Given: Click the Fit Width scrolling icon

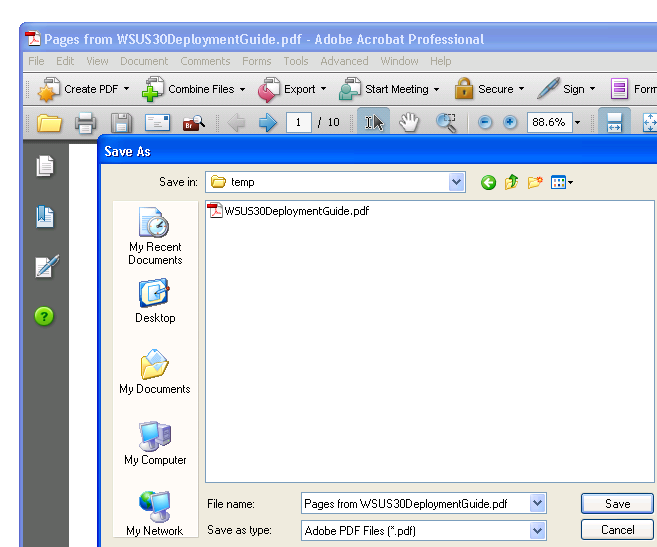Looking at the screenshot, I should 614,122.
